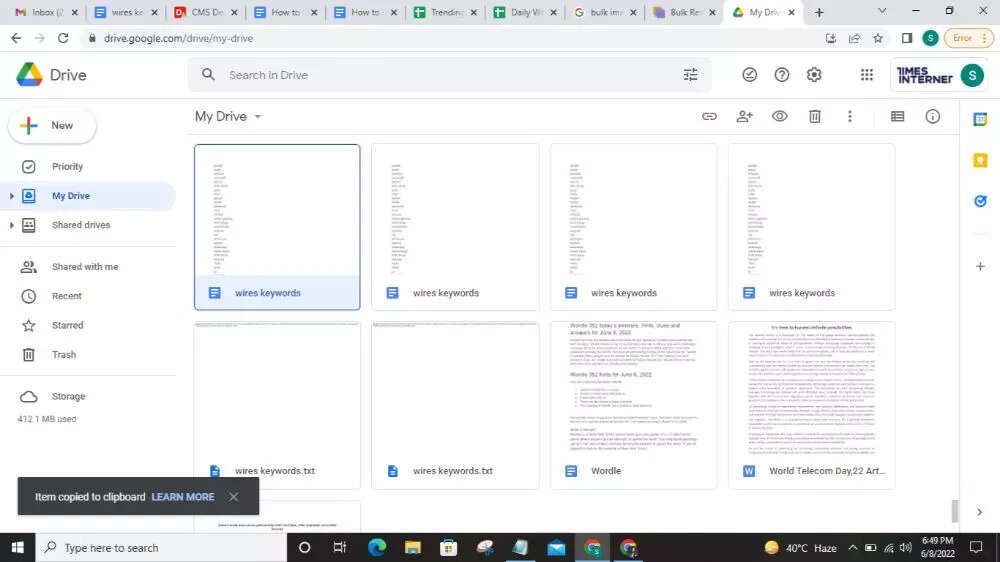Open the Drive settings gear
The width and height of the screenshot is (1000, 562).
(814, 75)
